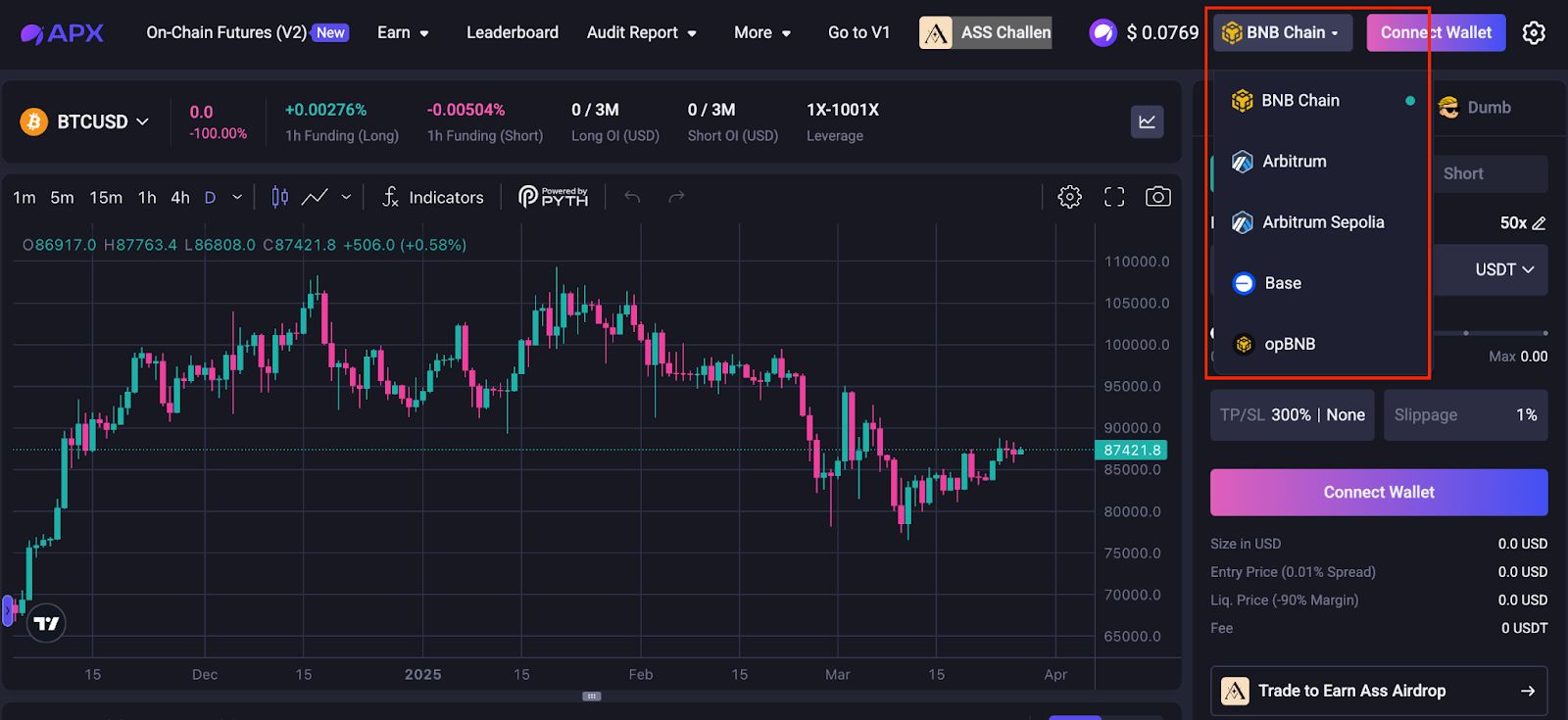1568x720 pixels.
Task: Click the APX logo
Action: (62, 32)
